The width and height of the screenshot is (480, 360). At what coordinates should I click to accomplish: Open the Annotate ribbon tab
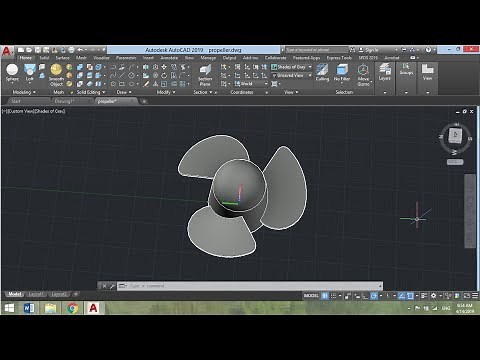[x=169, y=58]
